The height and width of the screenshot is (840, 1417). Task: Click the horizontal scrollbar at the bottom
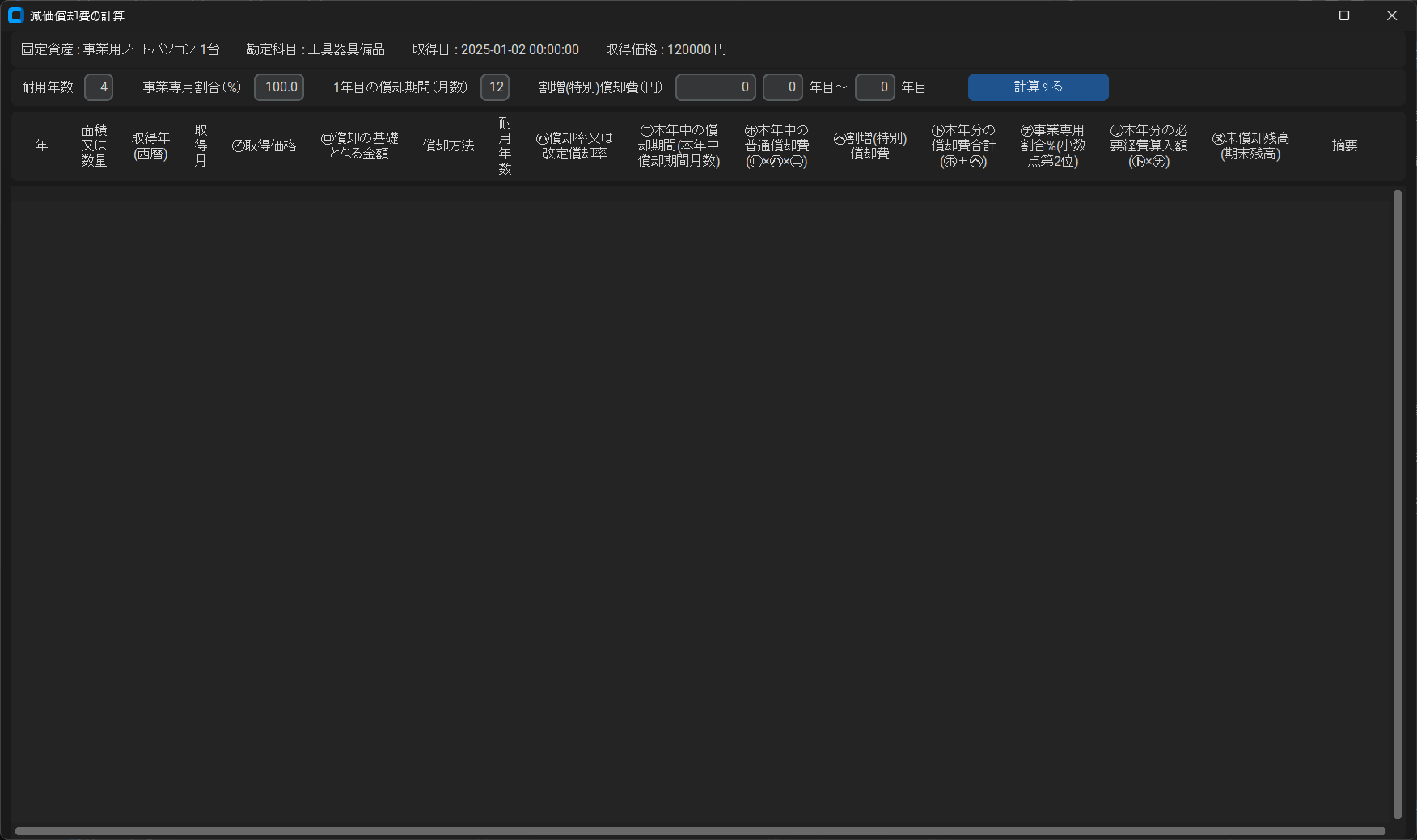point(700,831)
